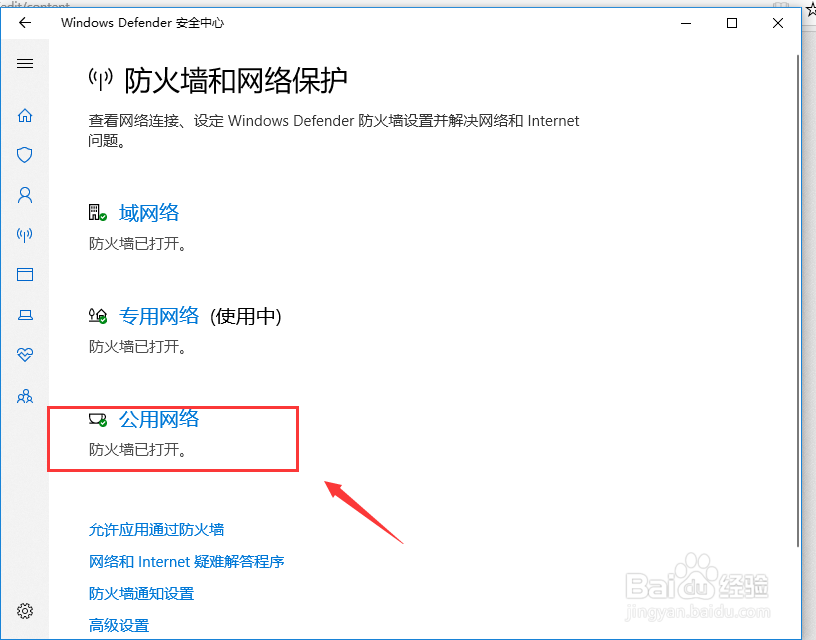Open the 公用网络 firewall settings
The width and height of the screenshot is (816, 640).
[x=159, y=419]
